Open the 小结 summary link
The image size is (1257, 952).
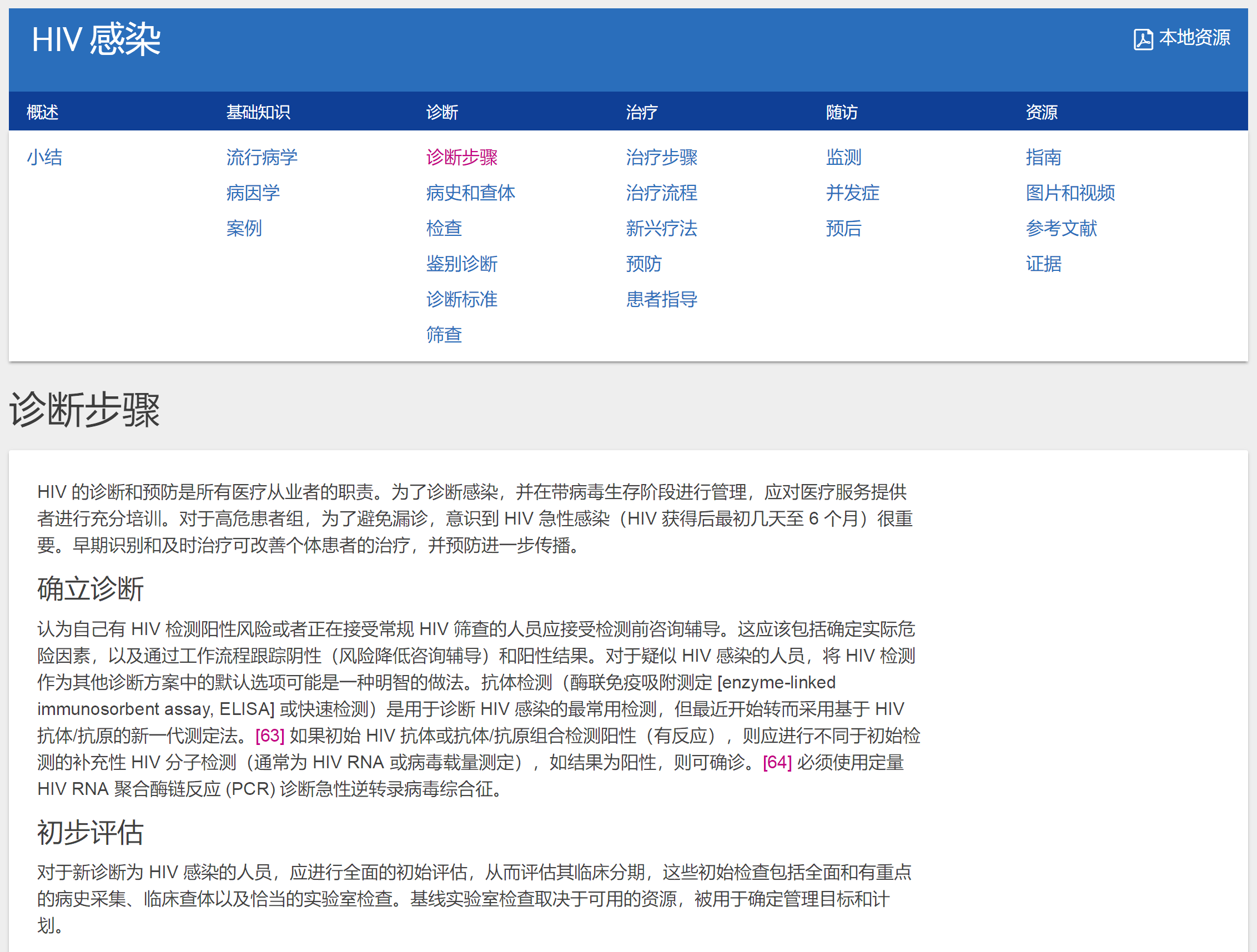click(x=44, y=157)
